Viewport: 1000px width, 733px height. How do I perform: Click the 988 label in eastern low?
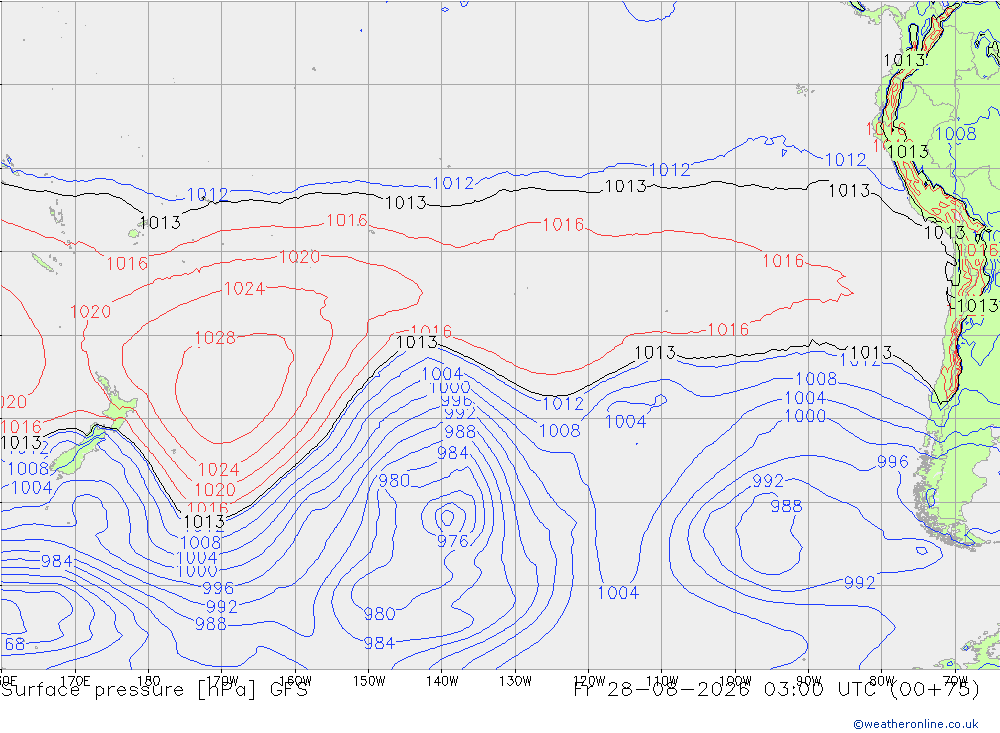(786, 507)
